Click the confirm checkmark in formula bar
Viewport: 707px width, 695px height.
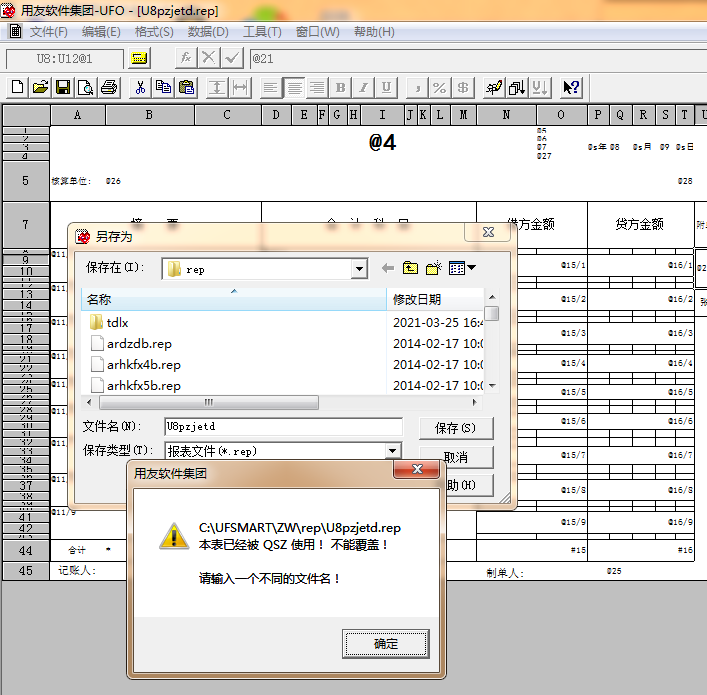tap(232, 58)
